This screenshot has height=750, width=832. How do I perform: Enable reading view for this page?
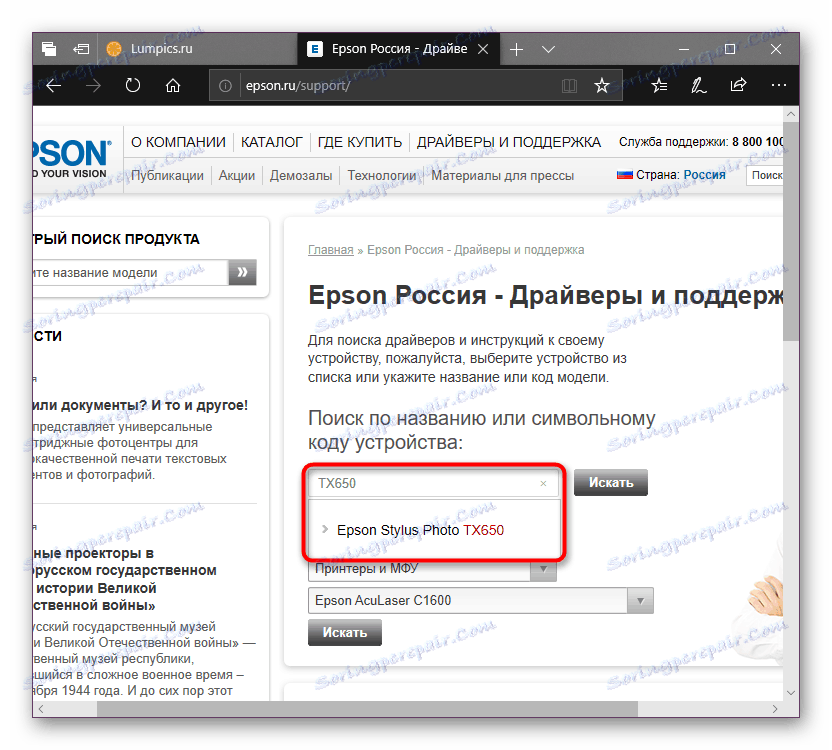[x=569, y=86]
